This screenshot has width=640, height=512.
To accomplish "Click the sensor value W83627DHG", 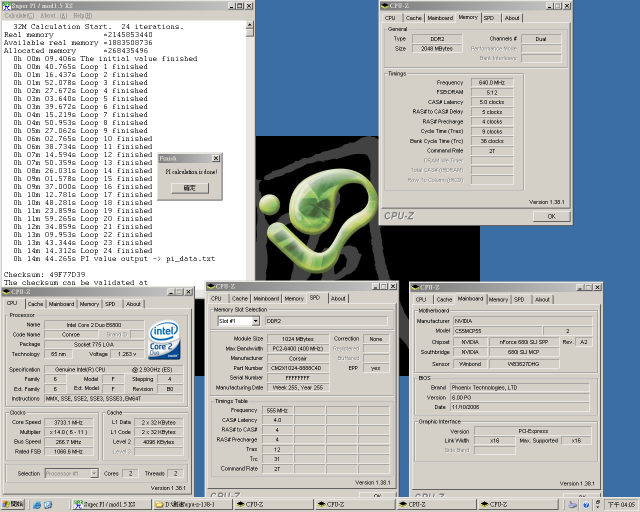I will tap(524, 364).
